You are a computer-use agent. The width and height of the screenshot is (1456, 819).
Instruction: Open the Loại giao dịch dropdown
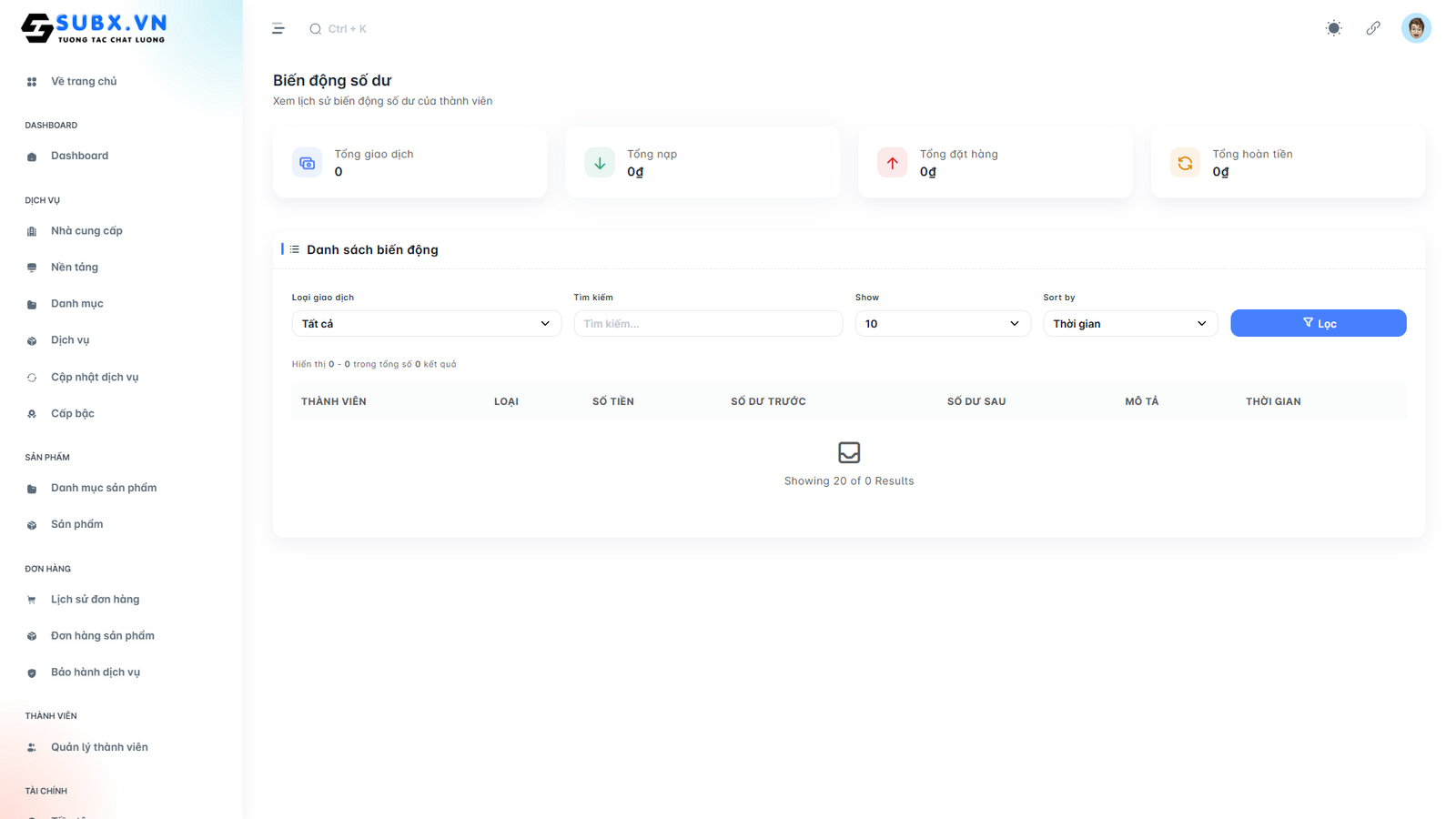tap(426, 324)
